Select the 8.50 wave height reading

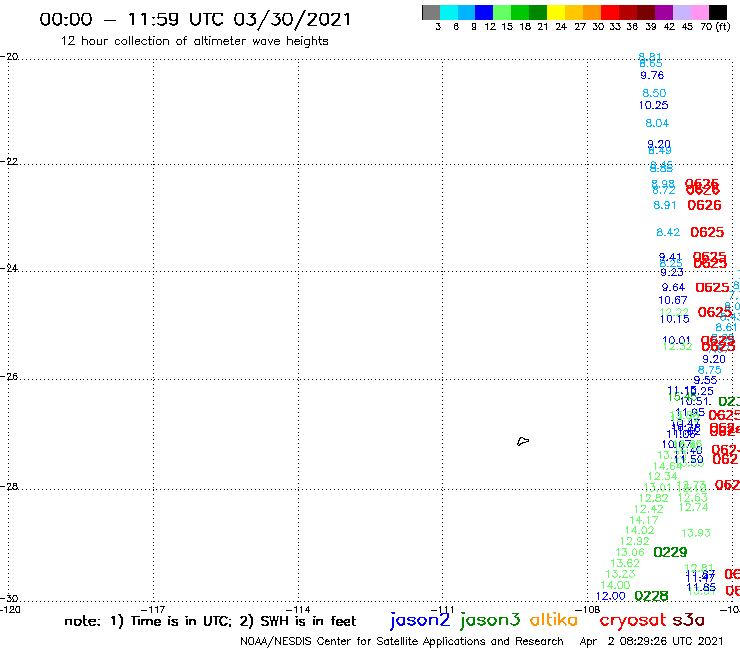[654, 93]
